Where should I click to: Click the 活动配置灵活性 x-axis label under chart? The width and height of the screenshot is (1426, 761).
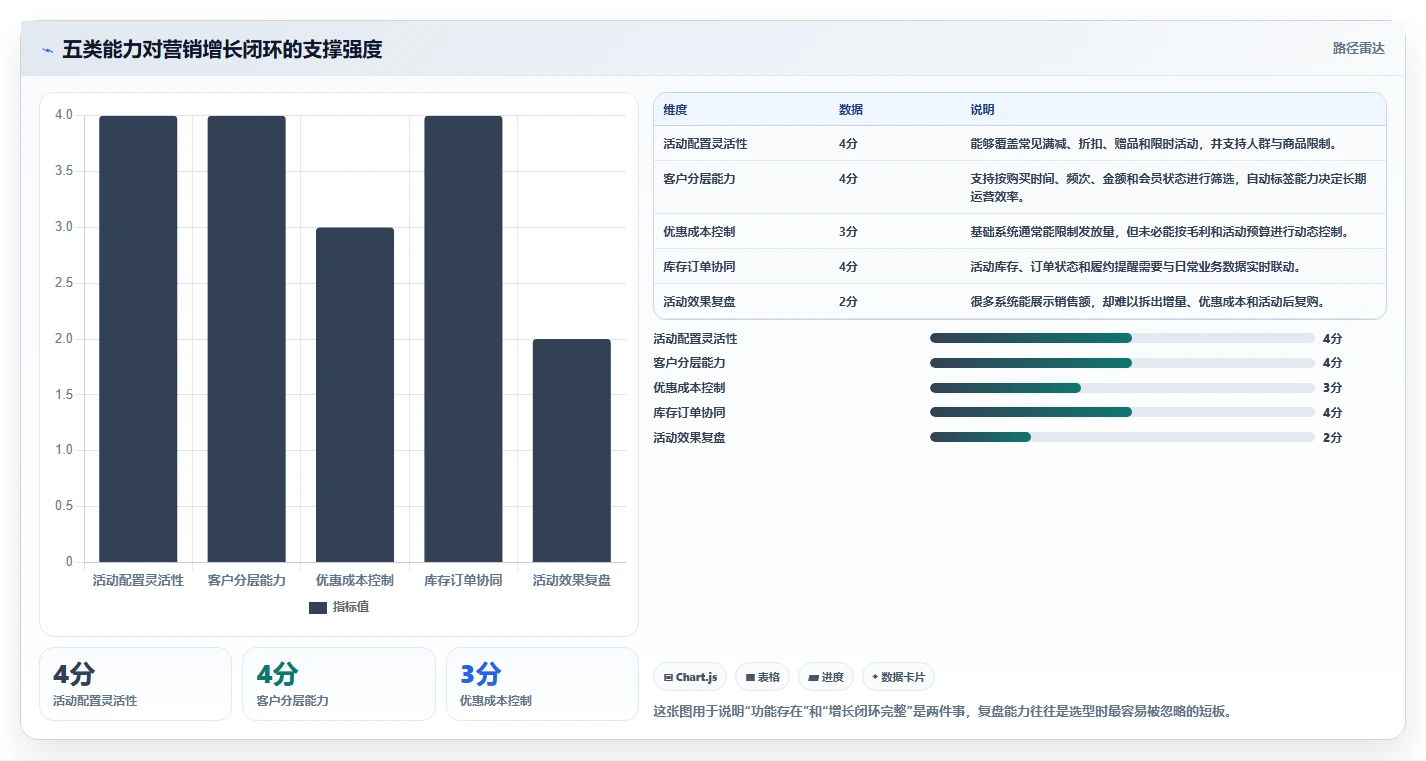coord(138,580)
